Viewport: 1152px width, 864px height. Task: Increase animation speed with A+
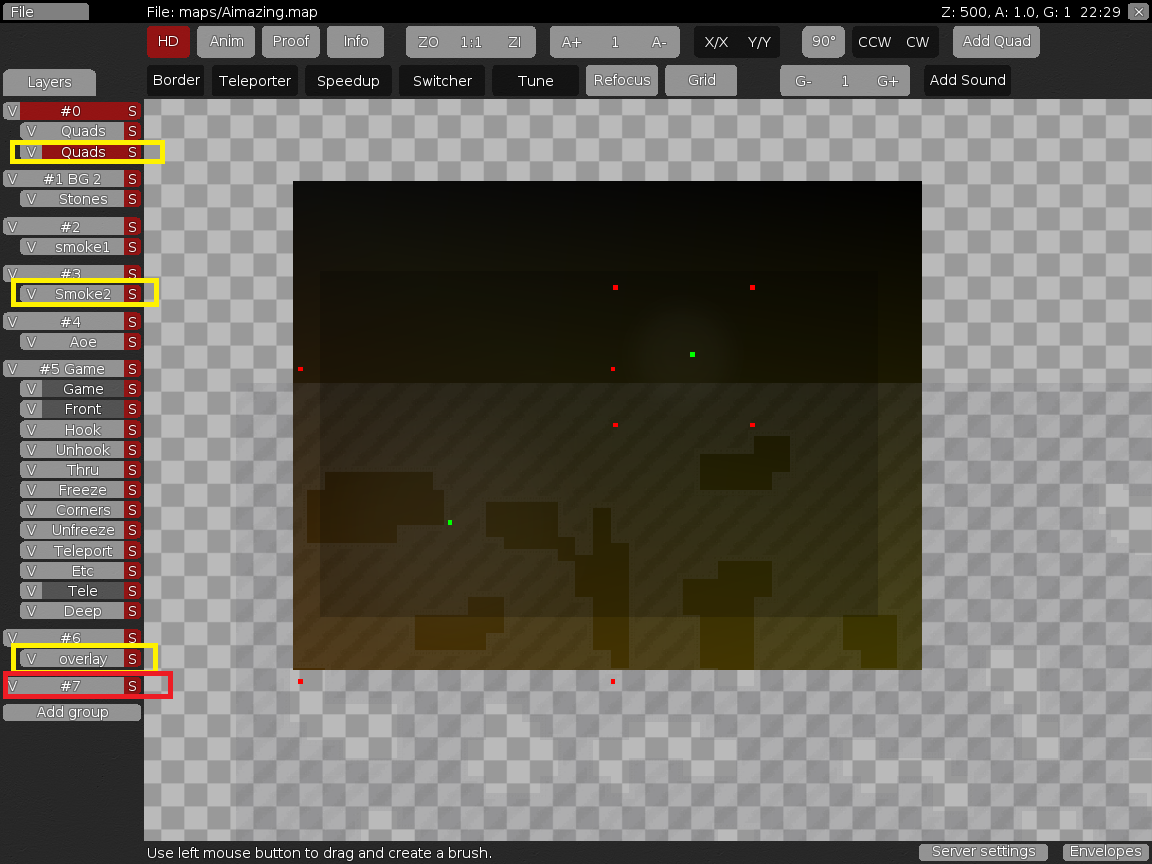click(572, 42)
